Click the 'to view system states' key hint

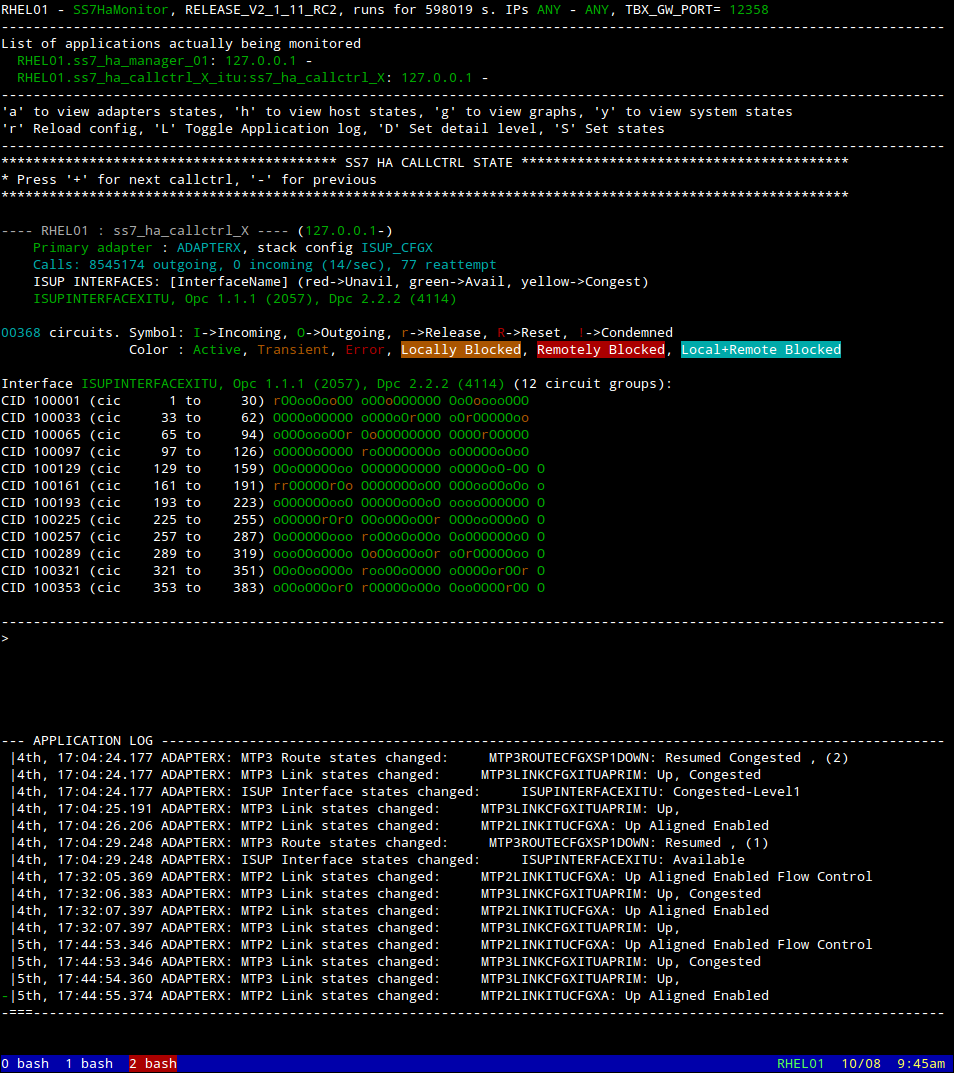click(x=709, y=112)
